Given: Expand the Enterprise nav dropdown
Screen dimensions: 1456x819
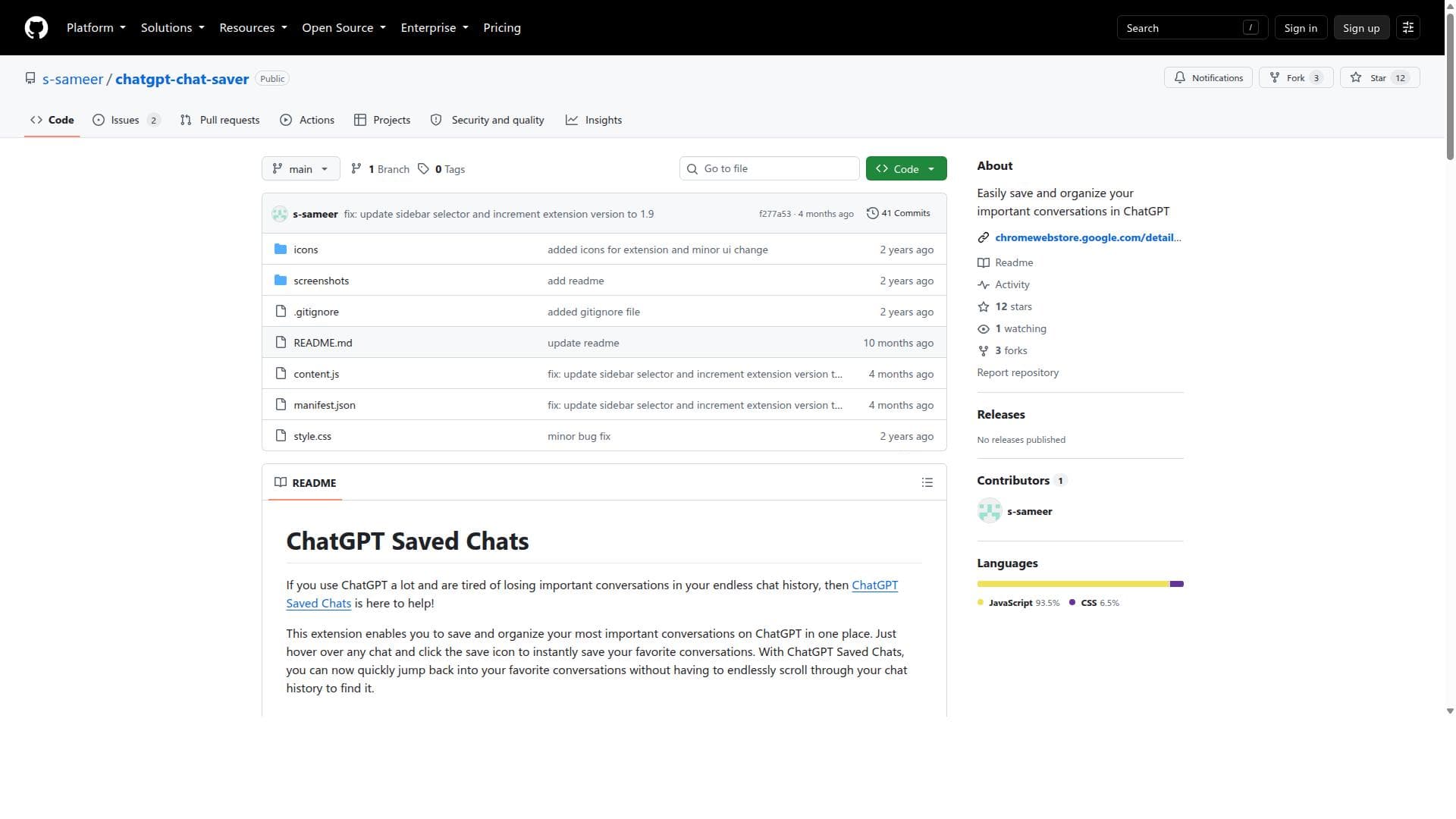Looking at the screenshot, I should [435, 28].
